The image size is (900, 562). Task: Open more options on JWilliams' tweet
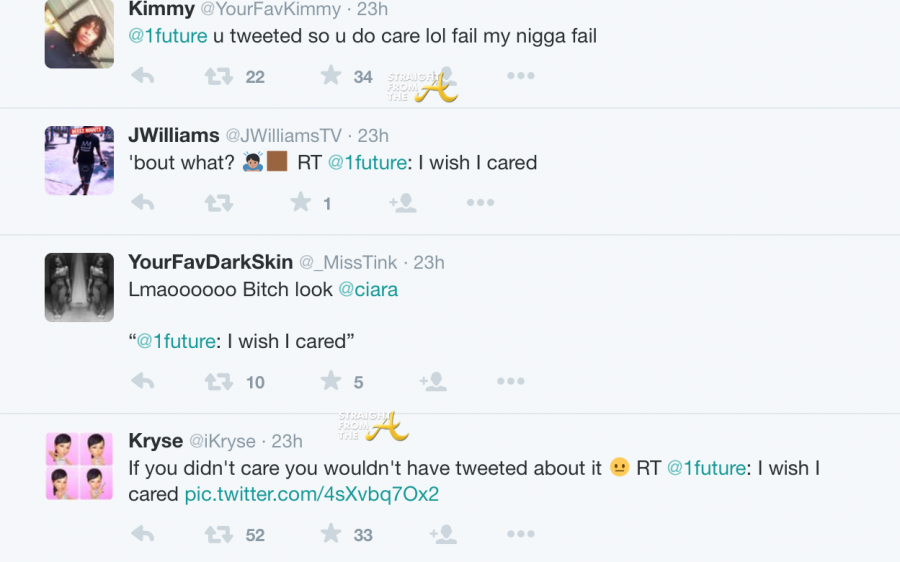(x=480, y=203)
